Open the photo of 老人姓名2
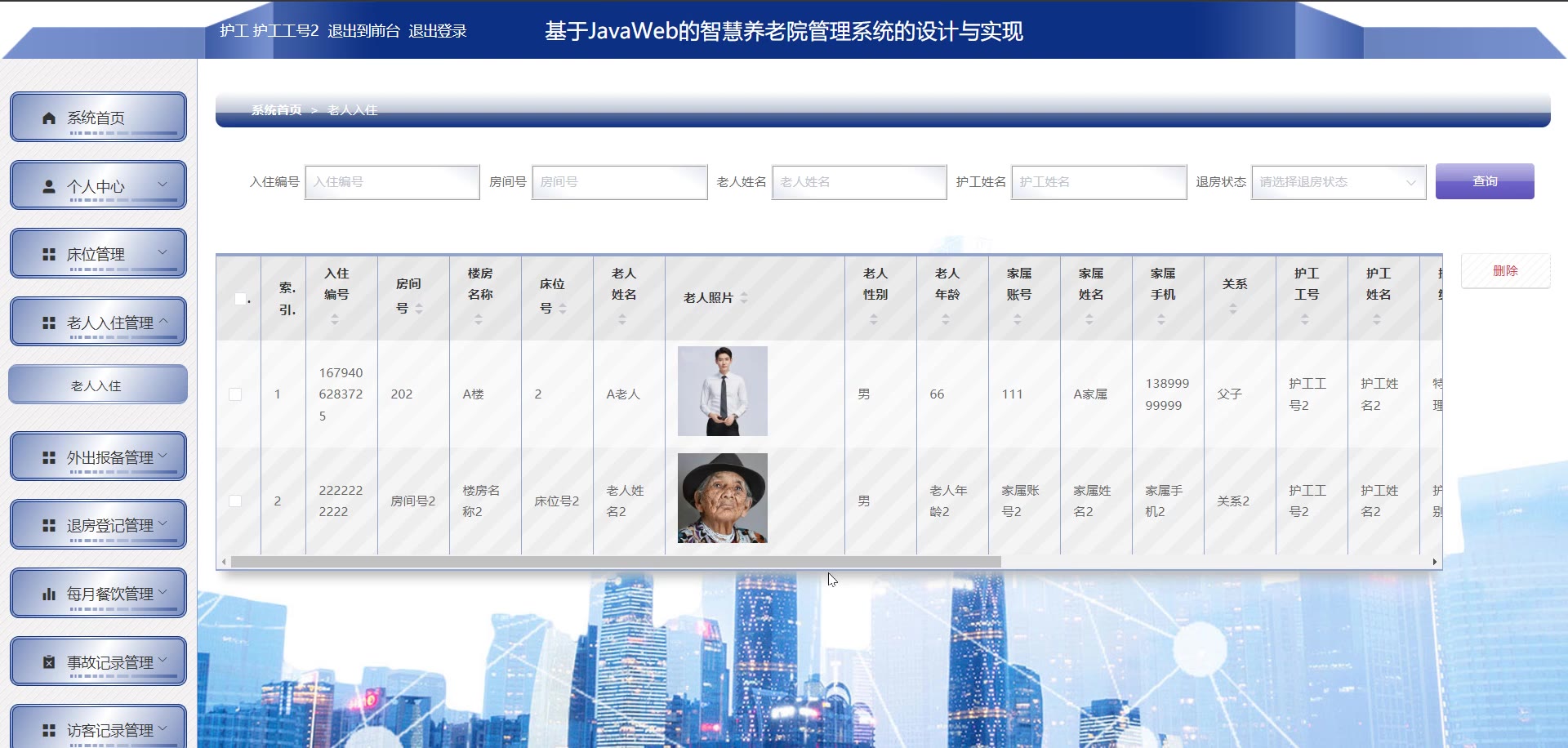 tap(723, 498)
